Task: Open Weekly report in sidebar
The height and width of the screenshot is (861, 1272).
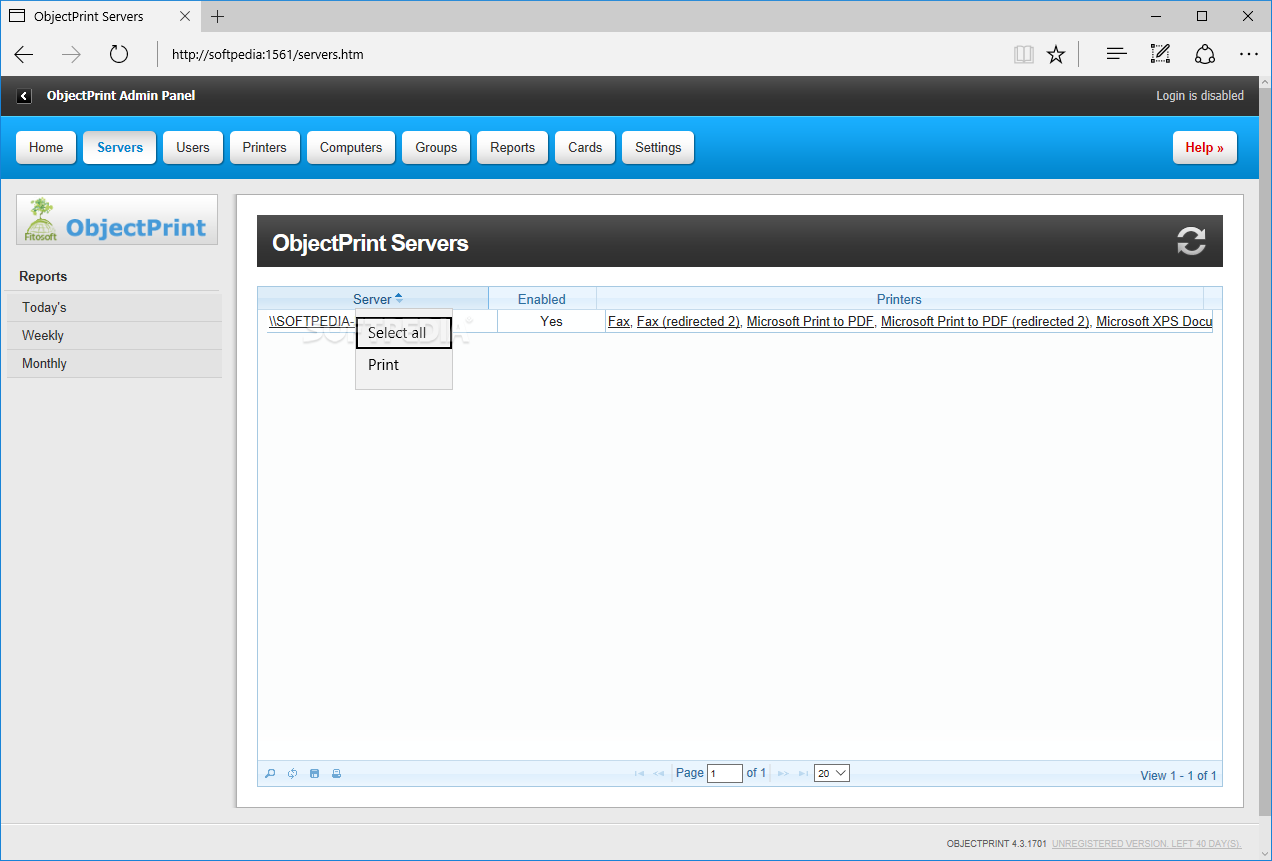Action: (x=114, y=335)
